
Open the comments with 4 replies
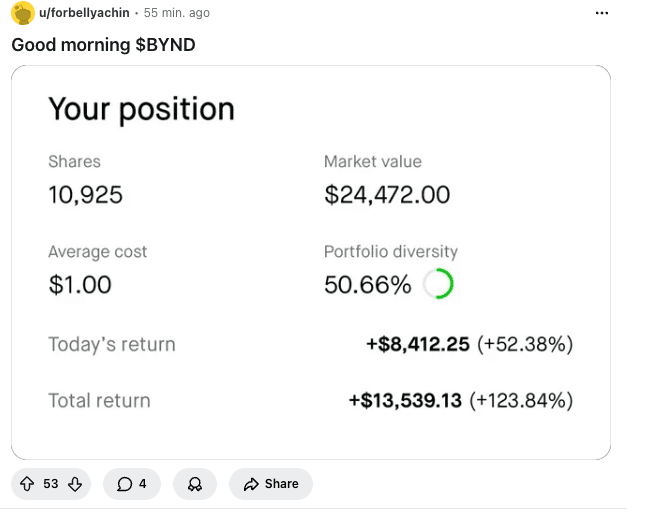pyautogui.click(x=132, y=484)
